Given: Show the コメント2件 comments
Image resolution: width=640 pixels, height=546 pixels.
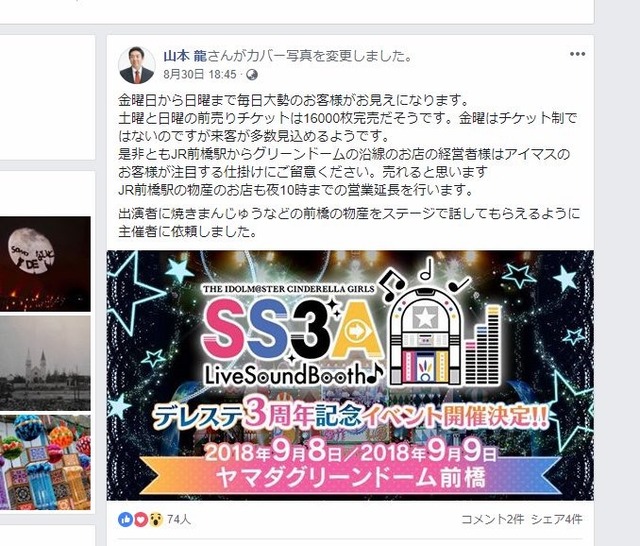Looking at the screenshot, I should (492, 519).
